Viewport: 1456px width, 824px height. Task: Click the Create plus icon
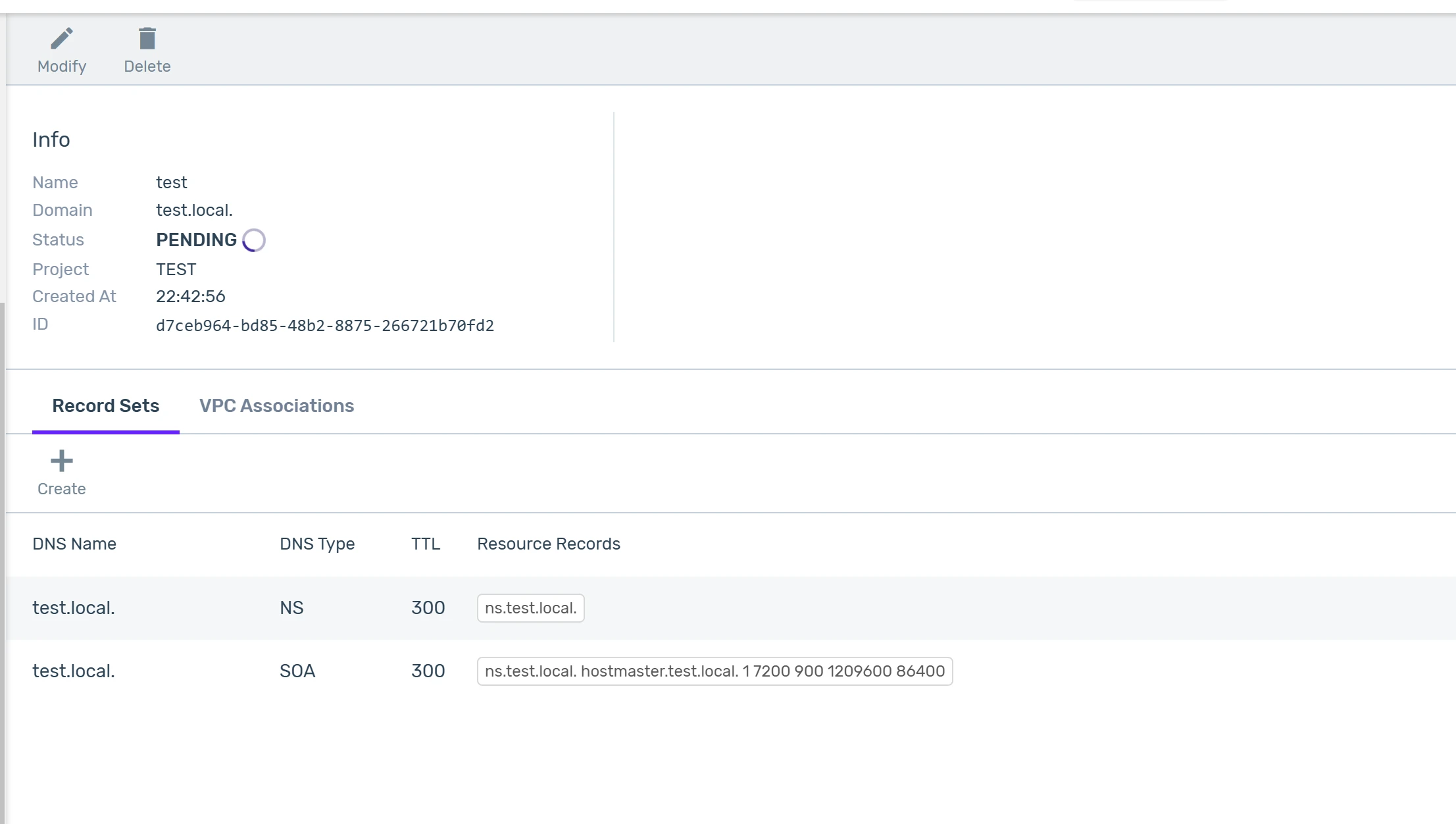click(62, 461)
